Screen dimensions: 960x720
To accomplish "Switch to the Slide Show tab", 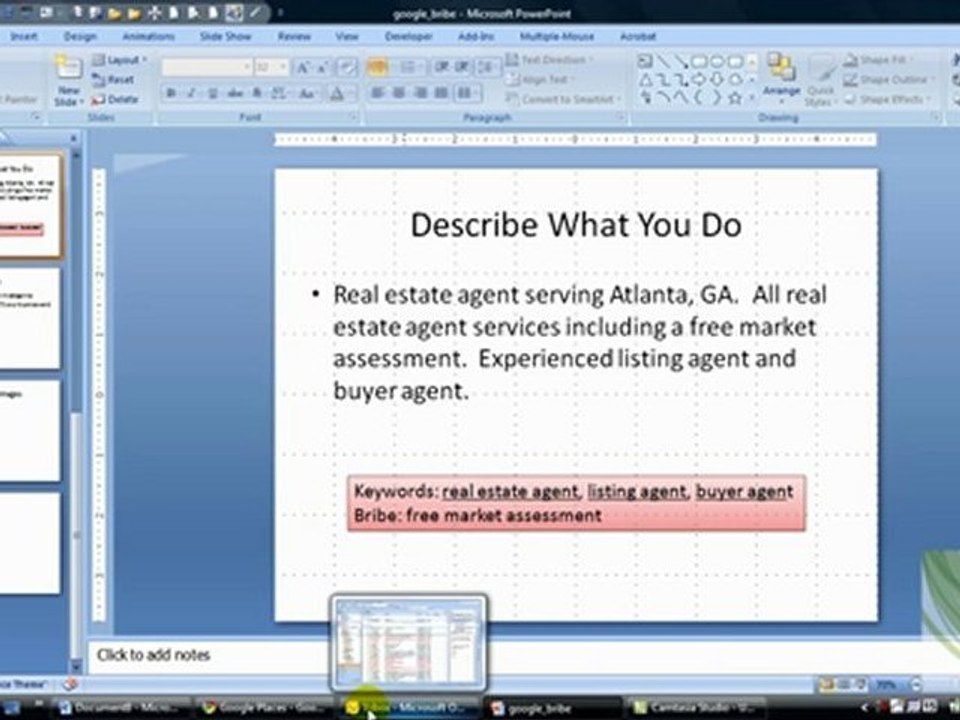I will pos(225,36).
